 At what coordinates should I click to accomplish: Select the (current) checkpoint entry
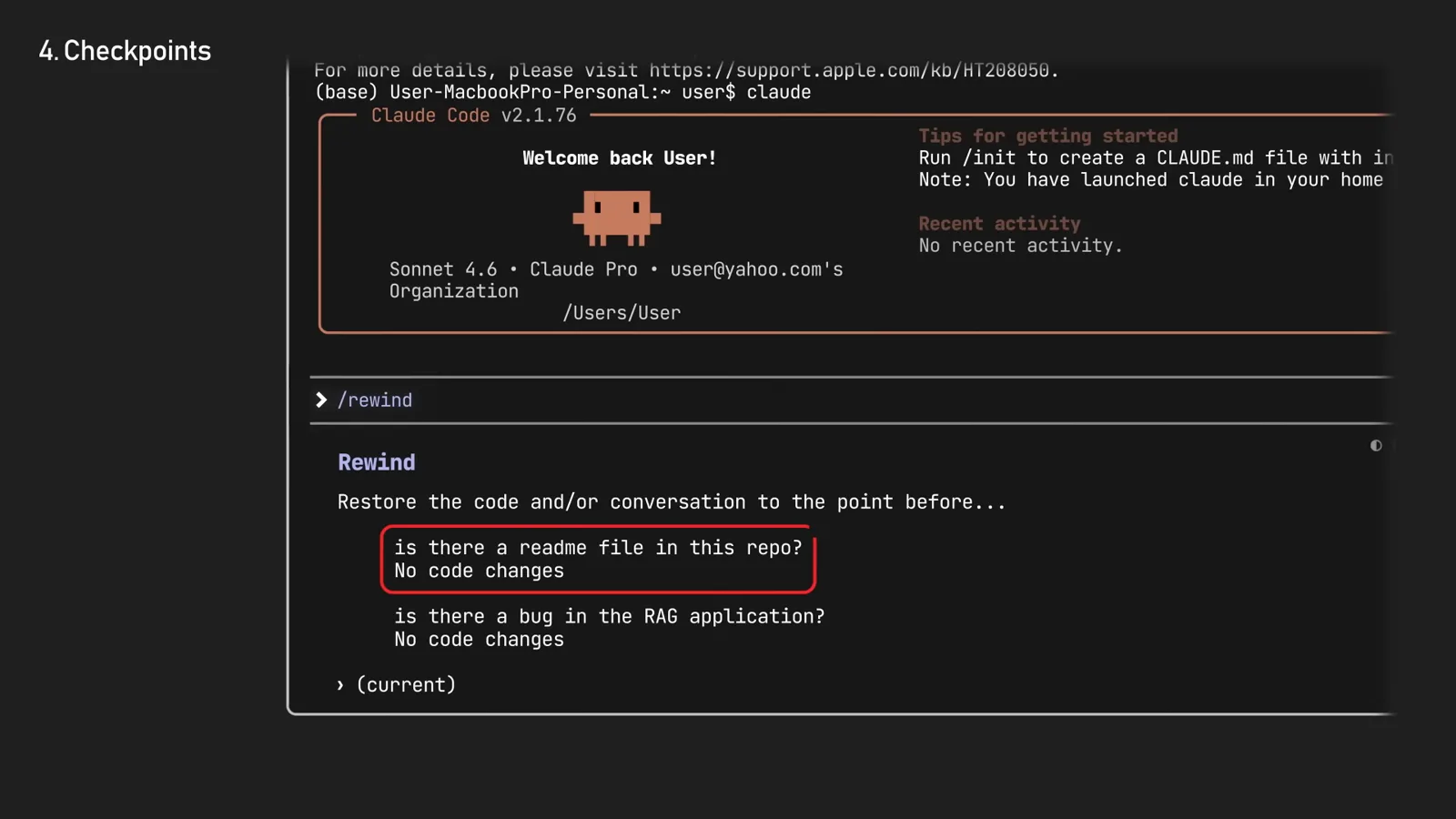[397, 685]
